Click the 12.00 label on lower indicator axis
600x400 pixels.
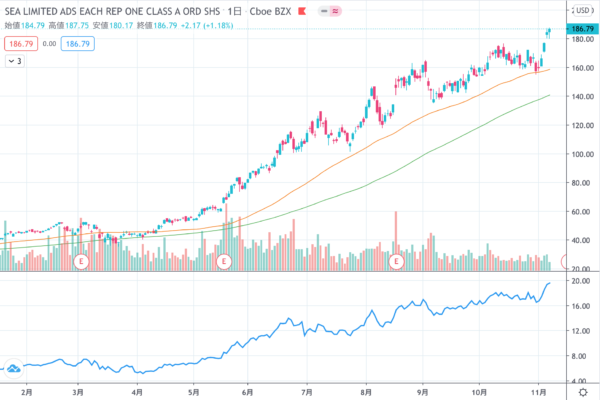pos(581,331)
